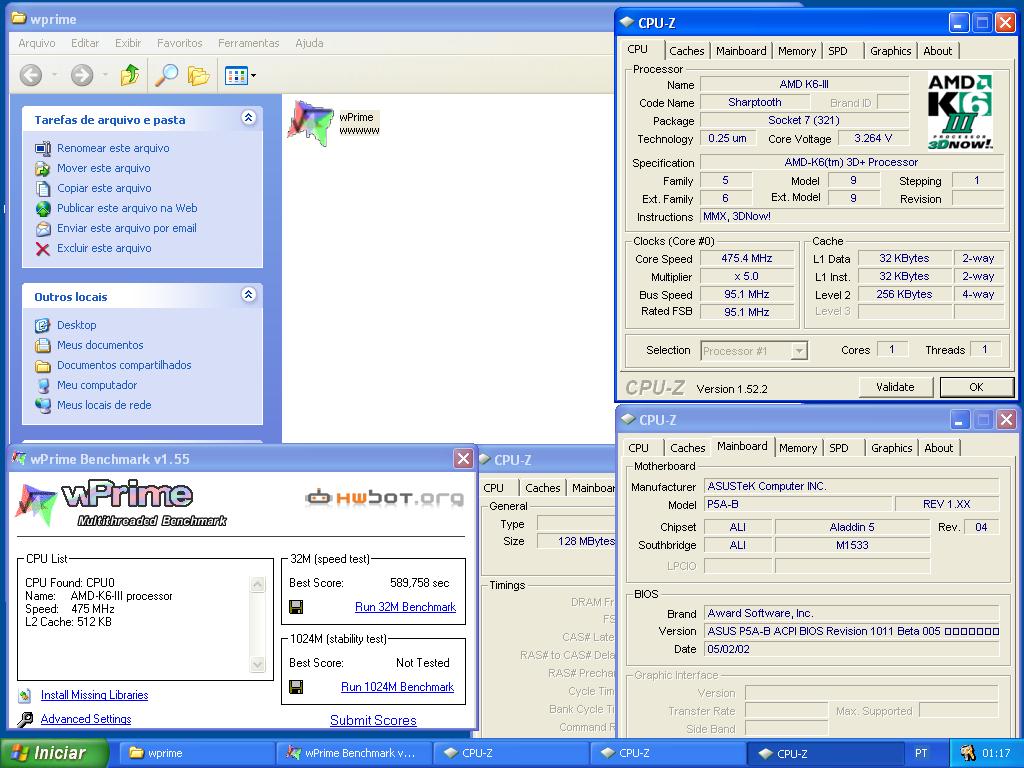Click the system tray icon beside the clock
1024x768 pixels.
click(967, 753)
